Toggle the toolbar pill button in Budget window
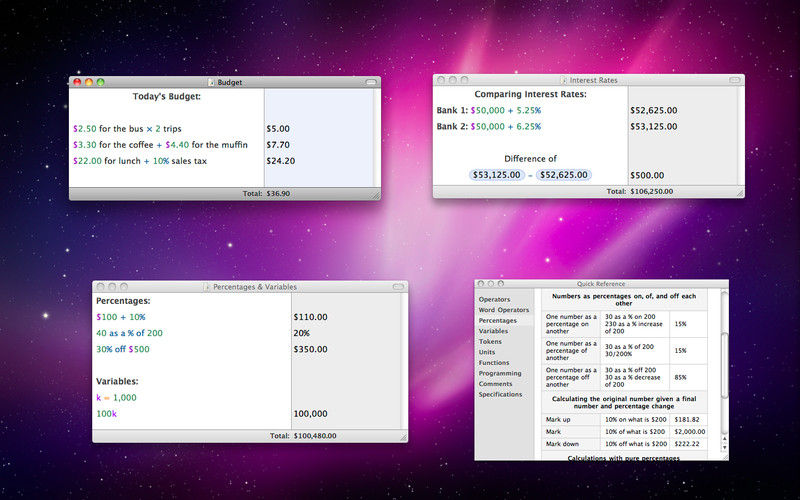This screenshot has height=500, width=800. [x=371, y=82]
